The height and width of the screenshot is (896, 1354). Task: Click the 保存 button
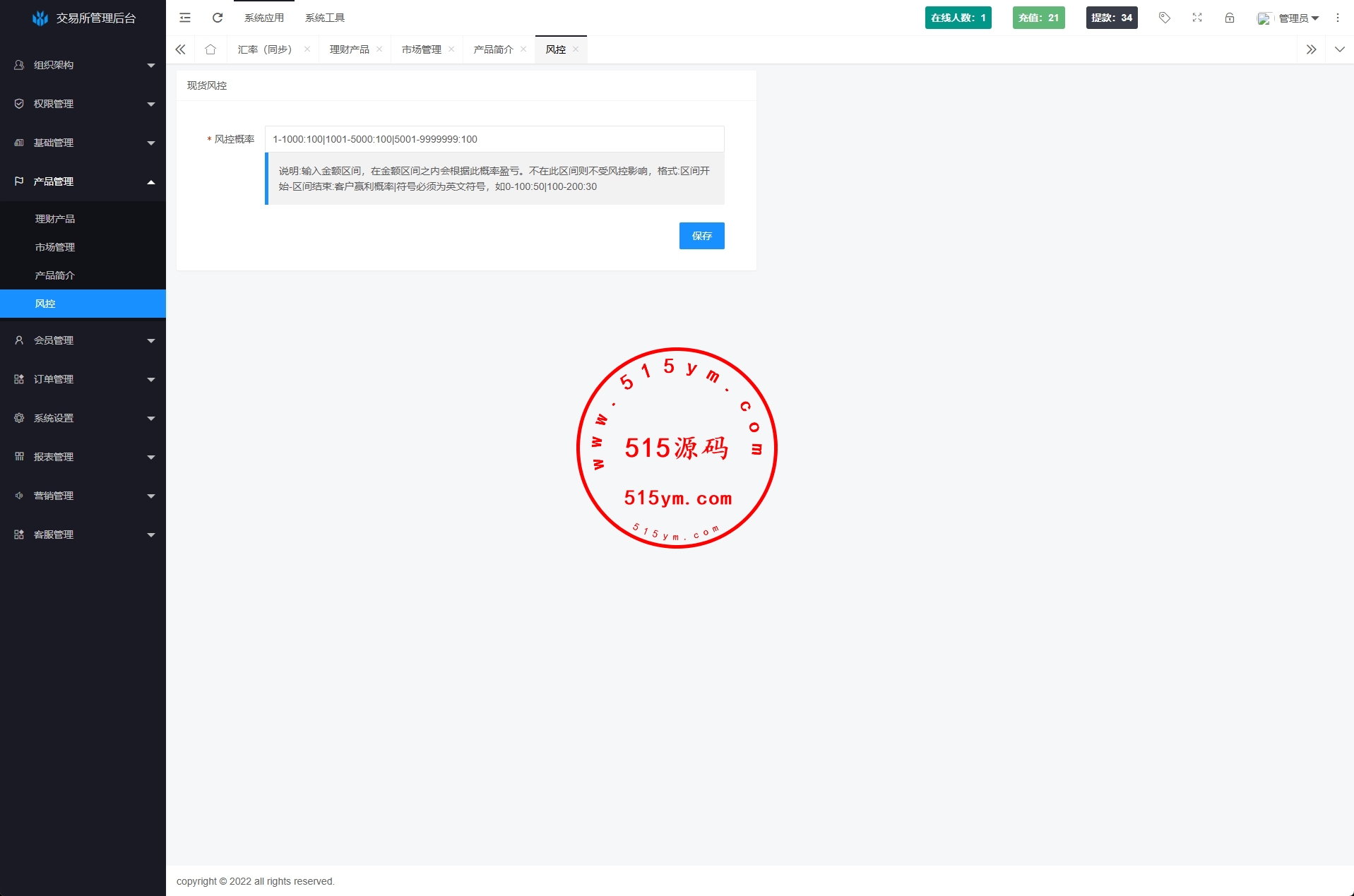click(701, 236)
